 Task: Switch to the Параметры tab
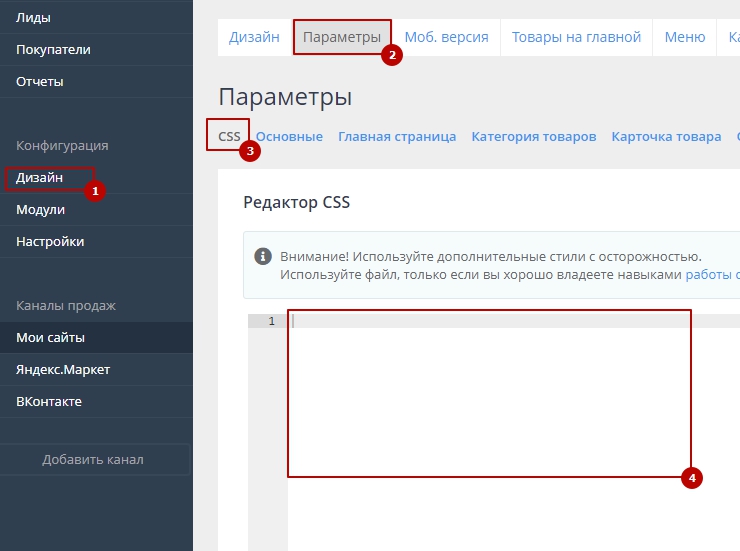(342, 37)
